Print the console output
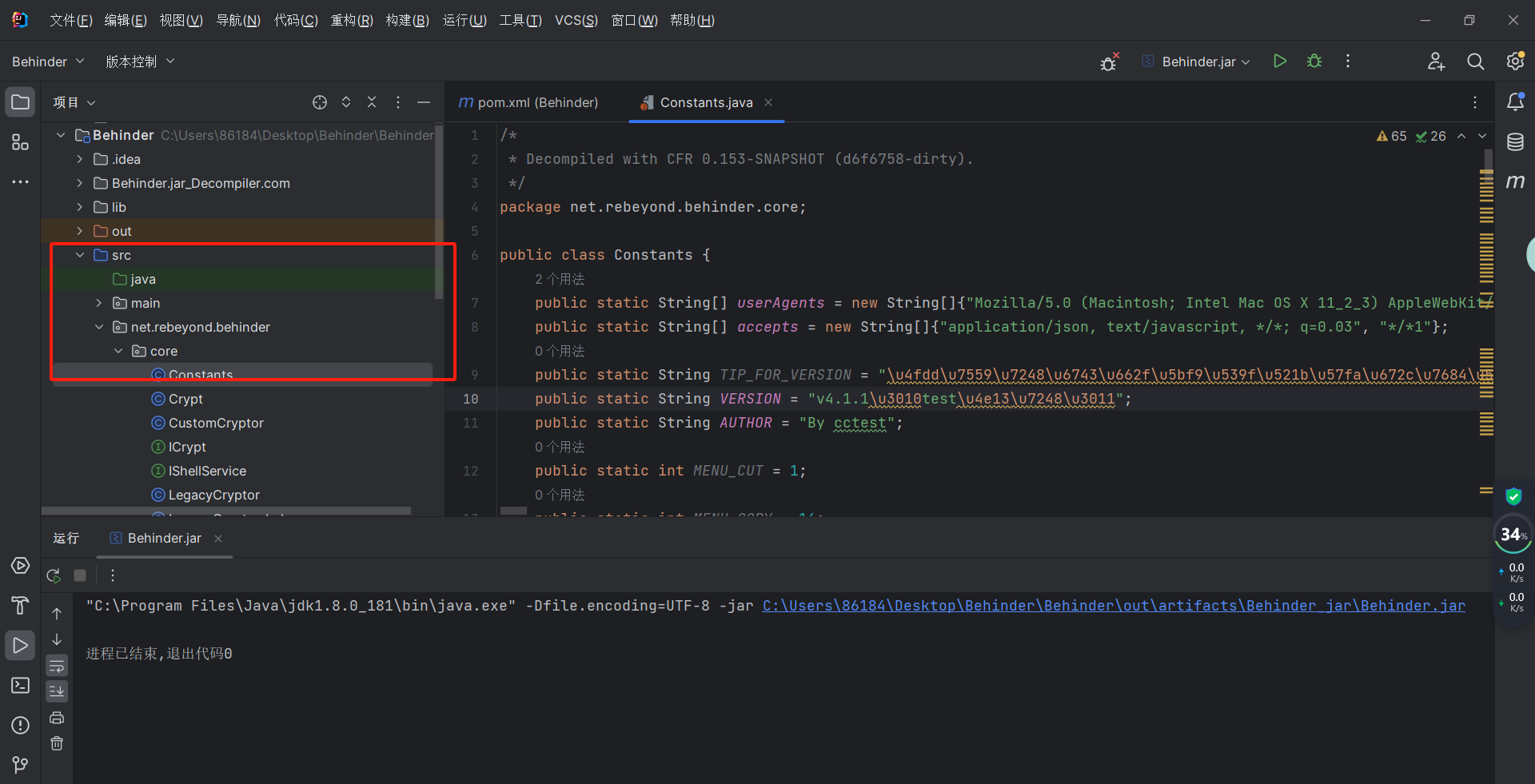Image resolution: width=1535 pixels, height=784 pixels. coord(57,718)
